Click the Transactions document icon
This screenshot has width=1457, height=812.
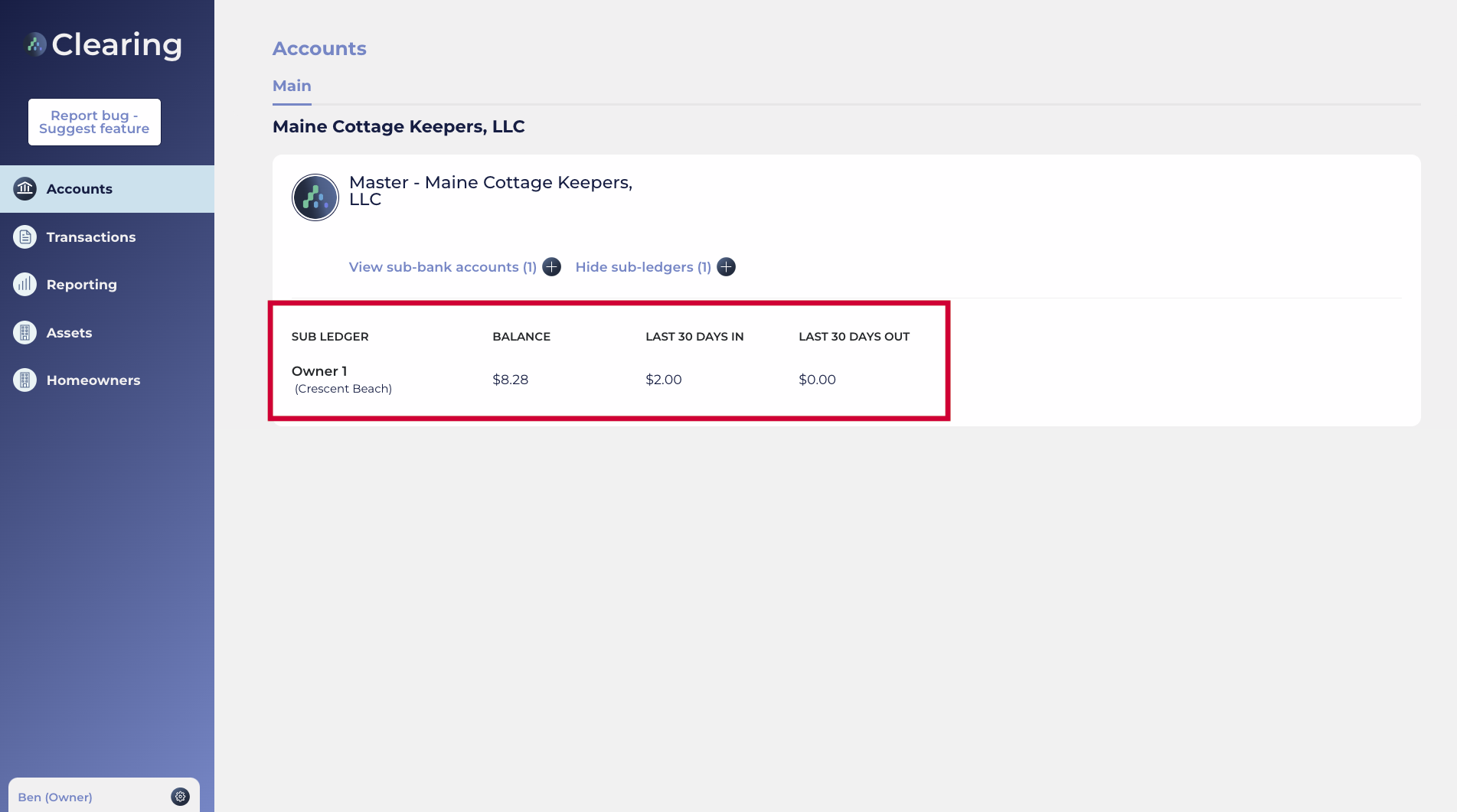25,237
